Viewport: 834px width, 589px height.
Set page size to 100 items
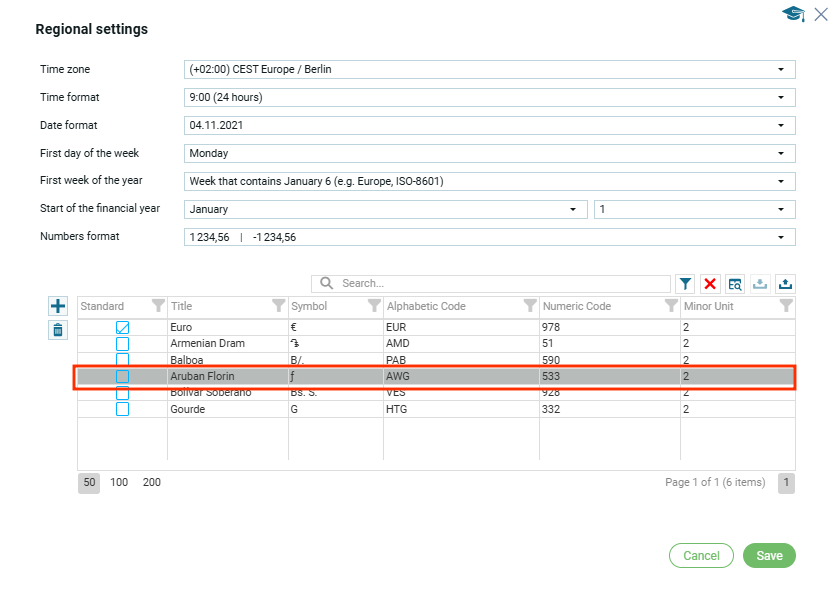click(119, 482)
